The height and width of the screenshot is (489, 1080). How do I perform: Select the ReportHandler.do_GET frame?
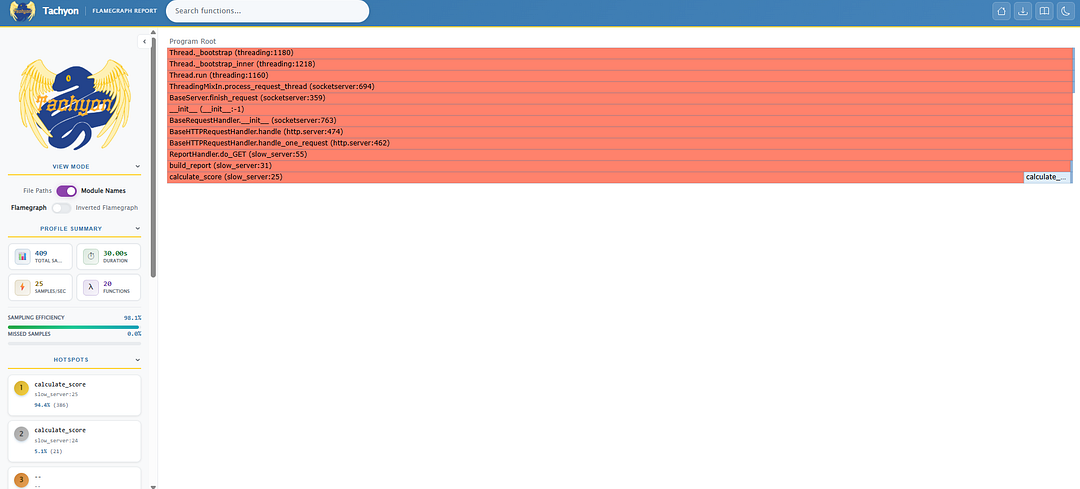[x=620, y=154]
